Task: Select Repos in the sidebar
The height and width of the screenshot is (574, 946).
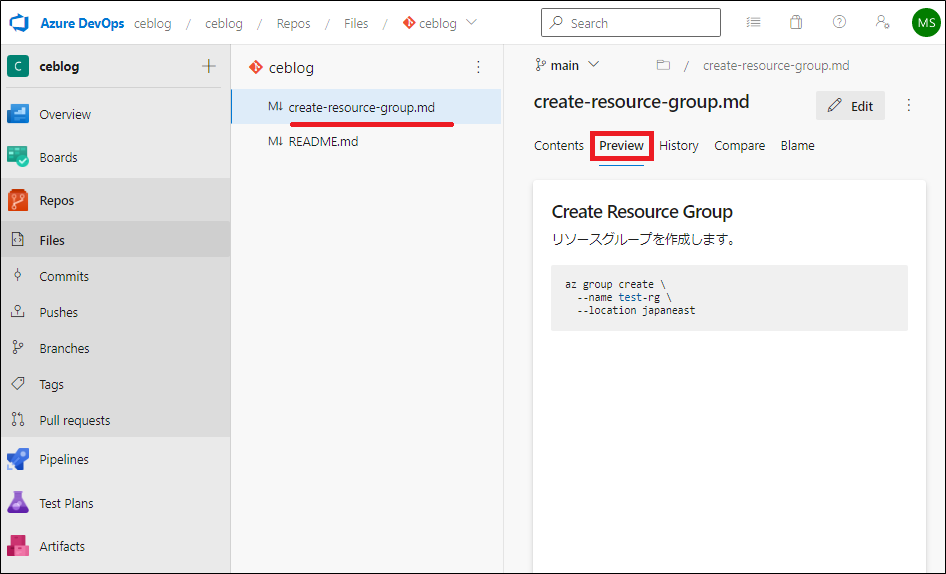Action: [115, 200]
